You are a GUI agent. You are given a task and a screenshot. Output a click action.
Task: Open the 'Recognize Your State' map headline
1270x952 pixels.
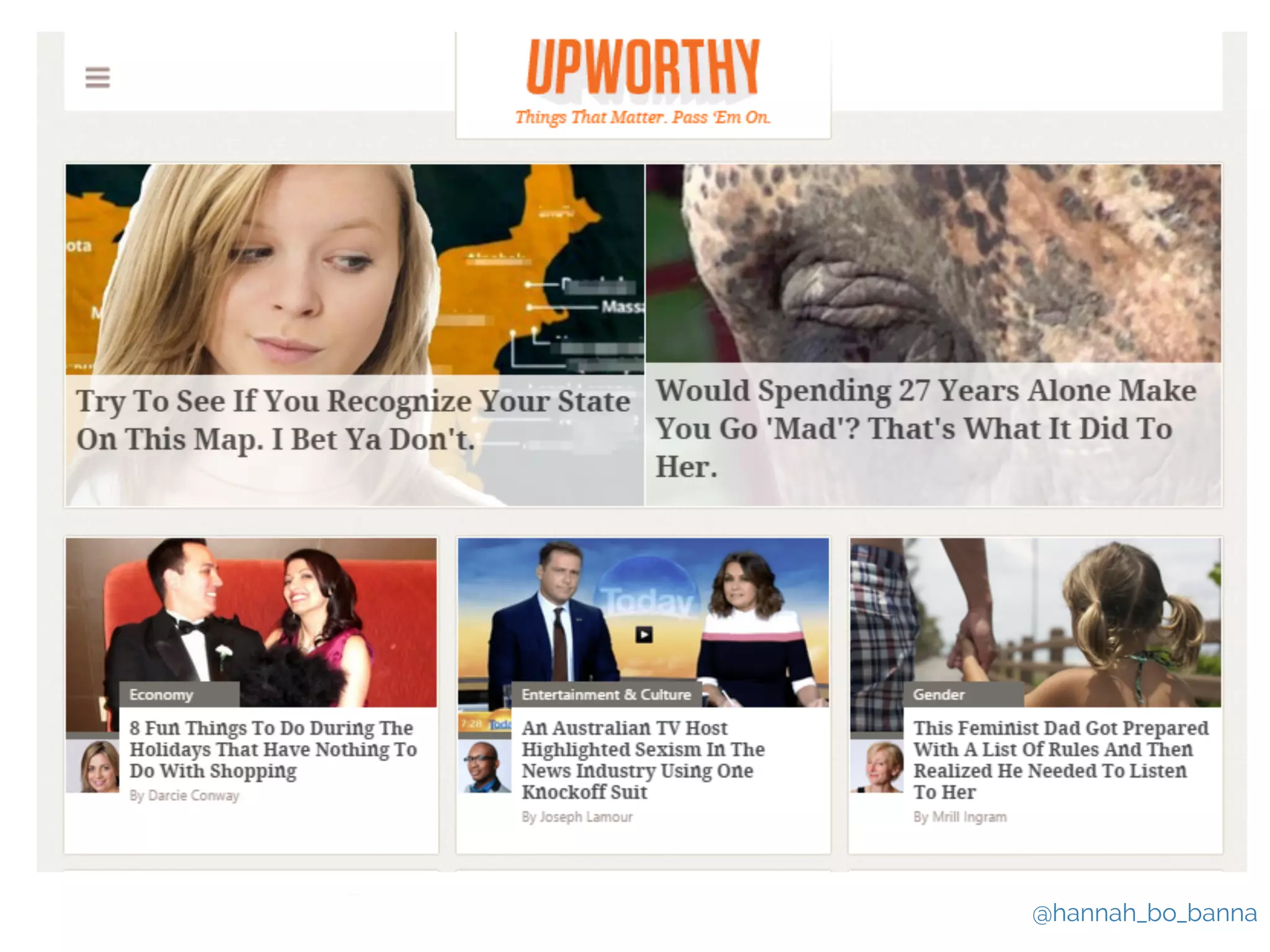tap(353, 420)
